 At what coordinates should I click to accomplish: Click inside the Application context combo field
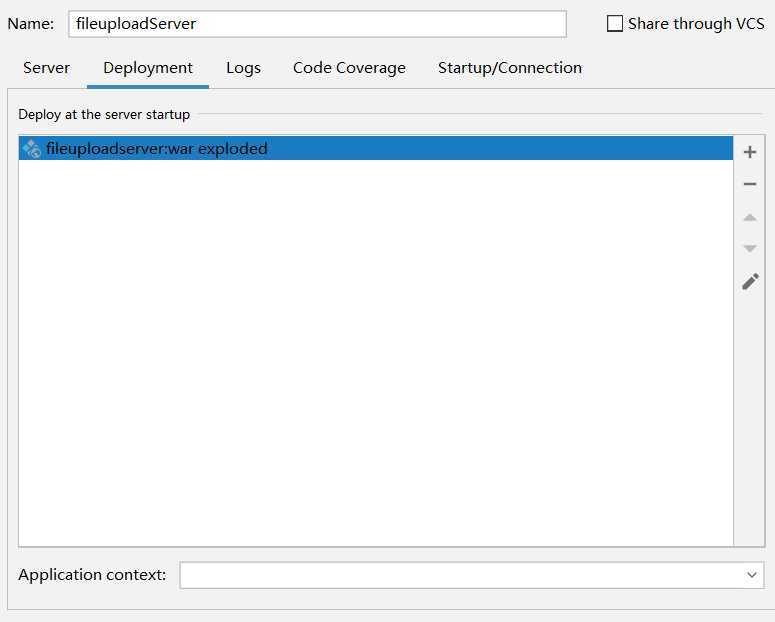point(472,575)
